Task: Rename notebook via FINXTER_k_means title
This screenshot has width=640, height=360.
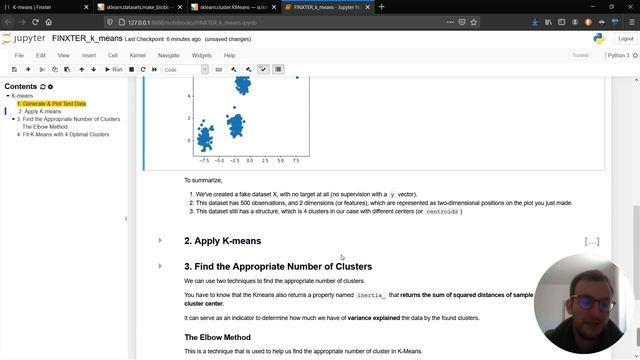Action: click(87, 38)
